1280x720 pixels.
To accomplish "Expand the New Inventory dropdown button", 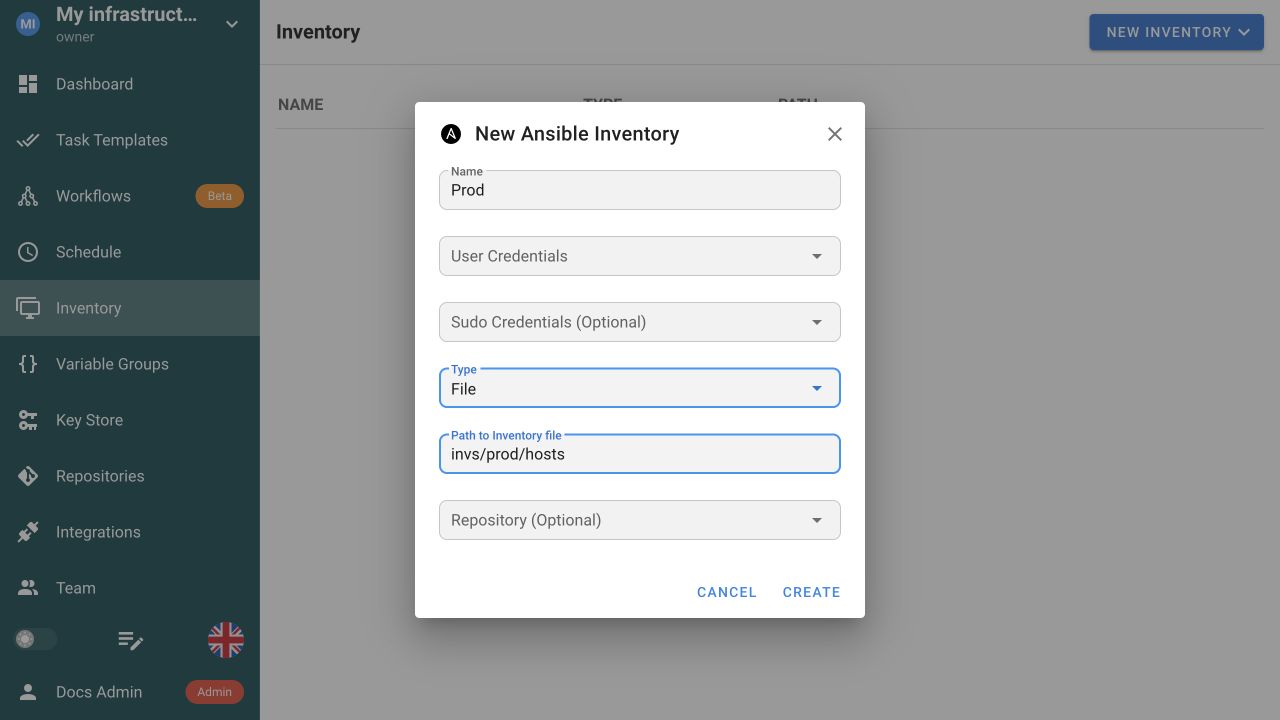I will click(x=1177, y=32).
